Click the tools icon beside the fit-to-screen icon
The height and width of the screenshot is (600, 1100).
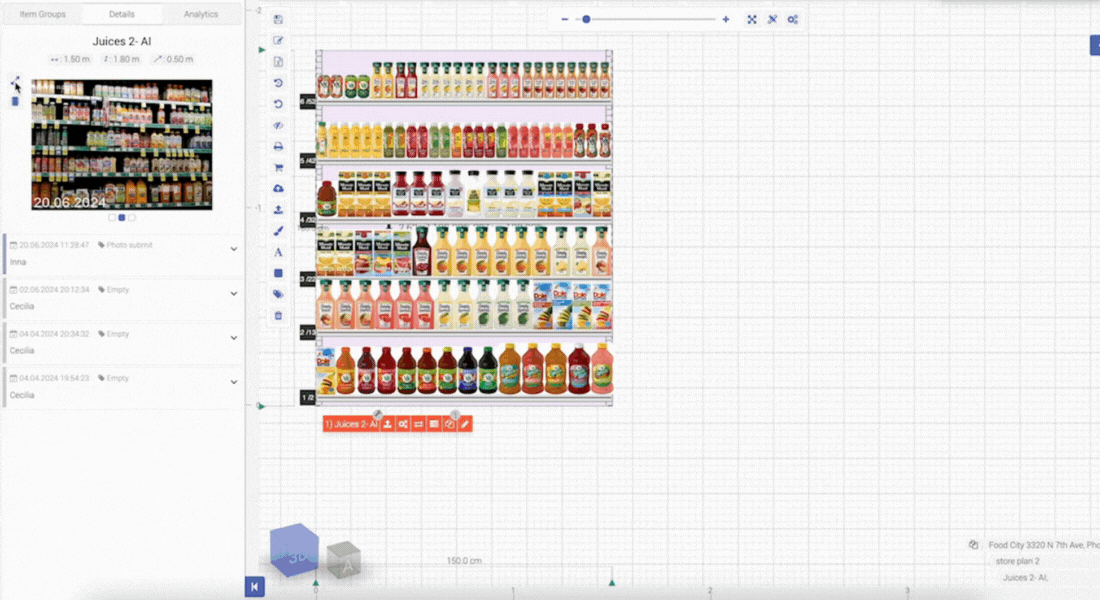click(772, 20)
